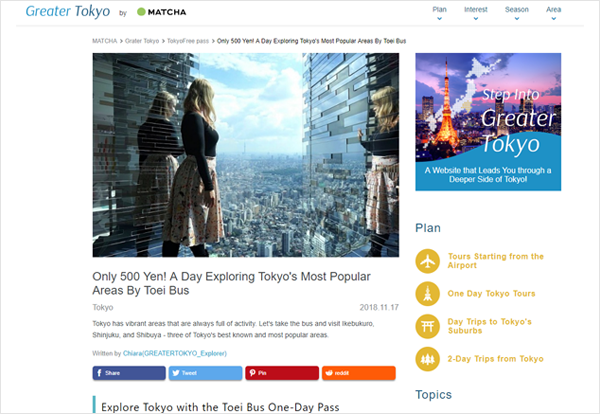Open One Day Tokyo Tours link
Screen dimensions: 600x414
[491, 293]
